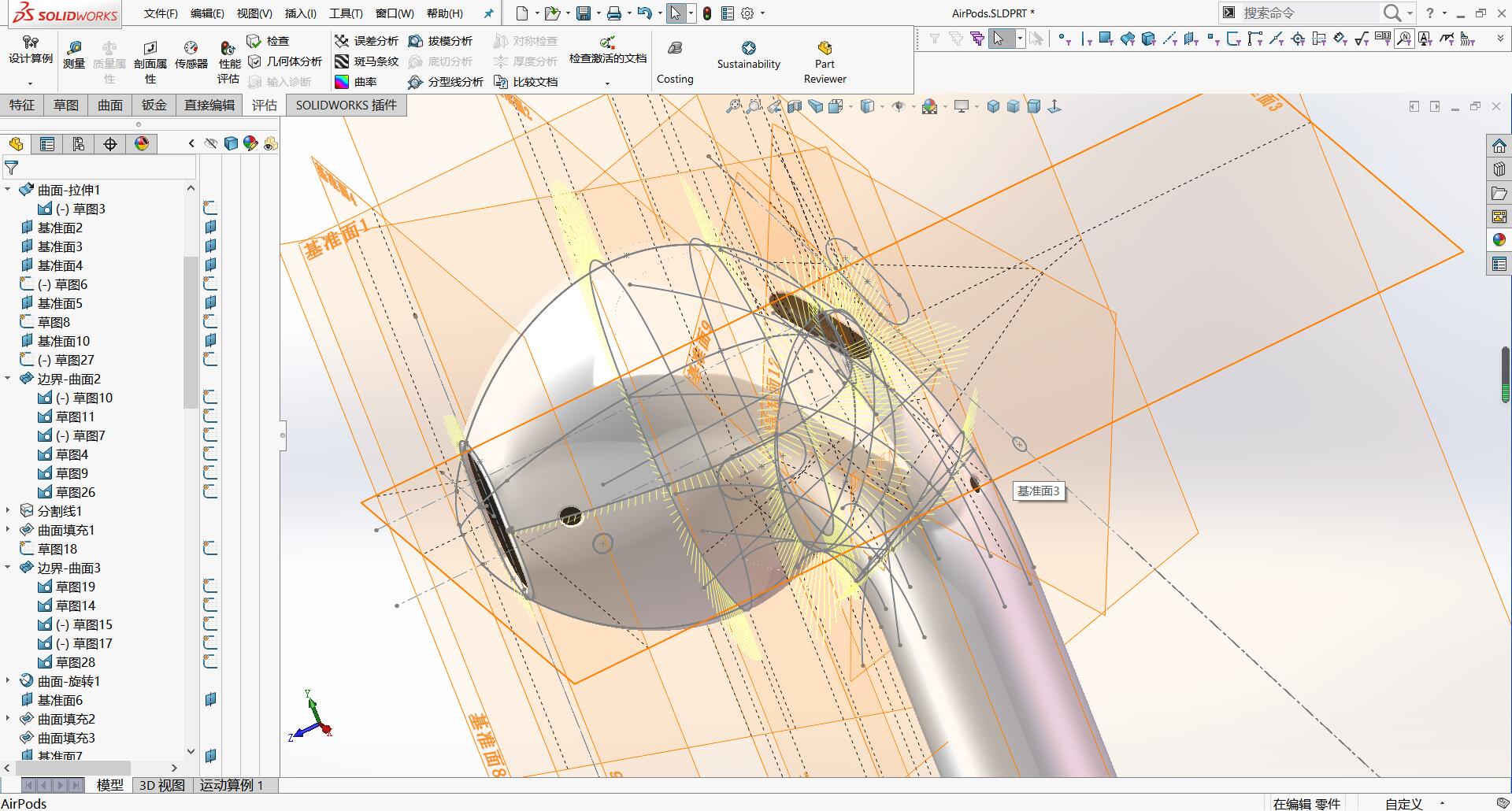1512x811 pixels.
Task: Toggle 基准面6 visibility in display pane
Action: click(x=210, y=700)
